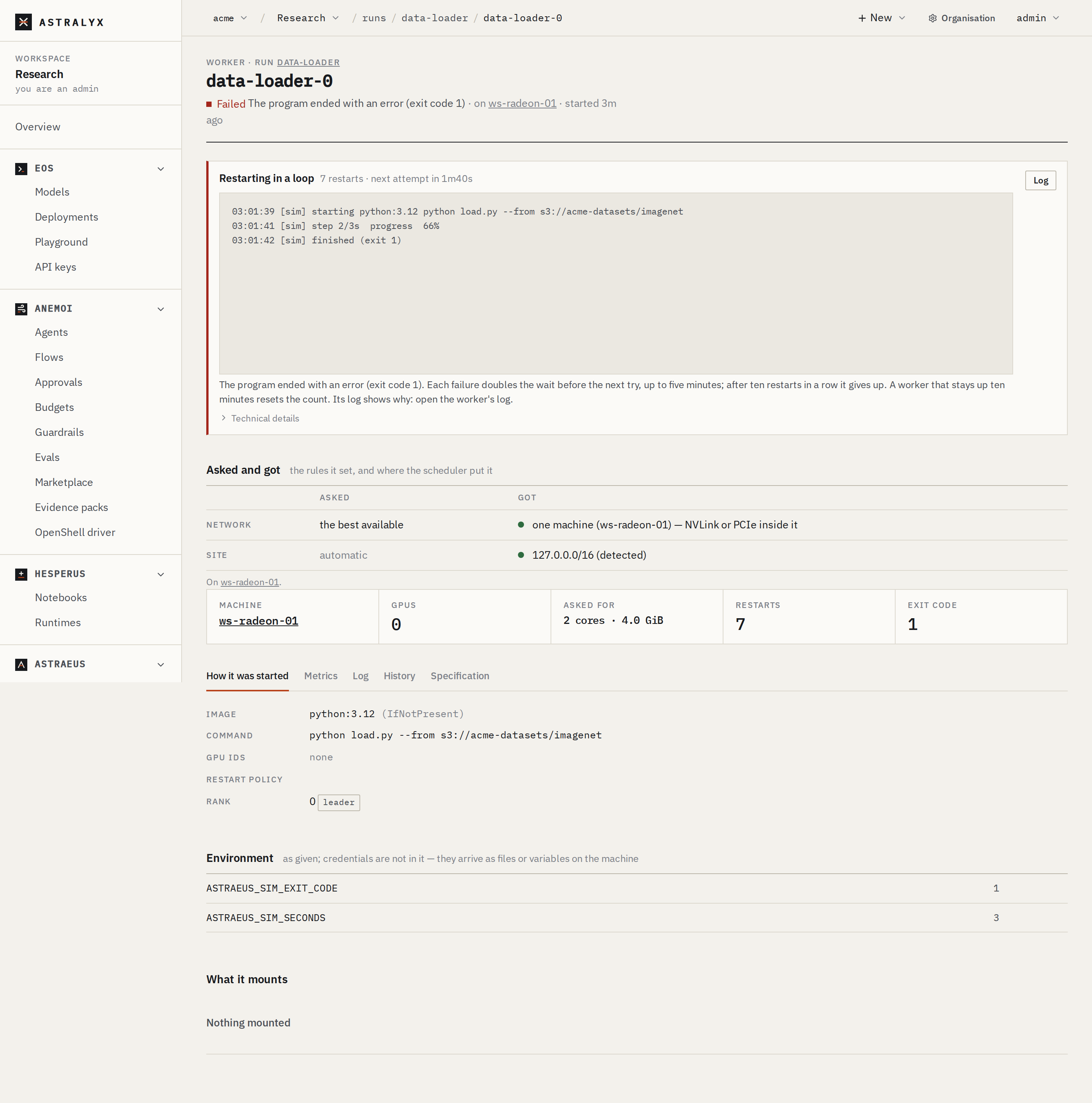Go to runs in the breadcrumb

coord(374,18)
